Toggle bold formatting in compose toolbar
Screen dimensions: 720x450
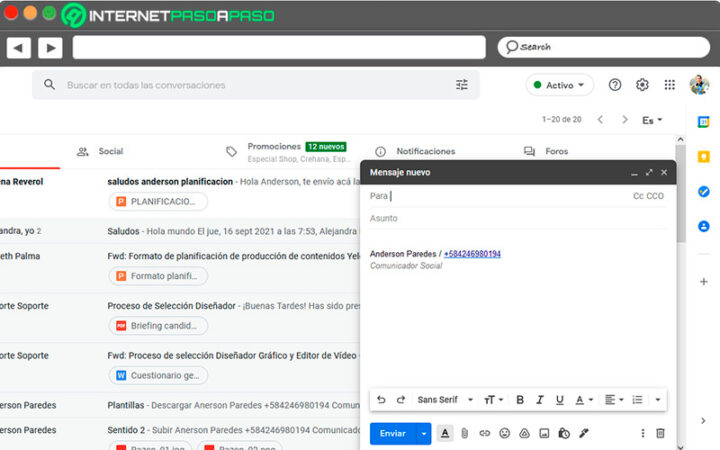pyautogui.click(x=520, y=400)
